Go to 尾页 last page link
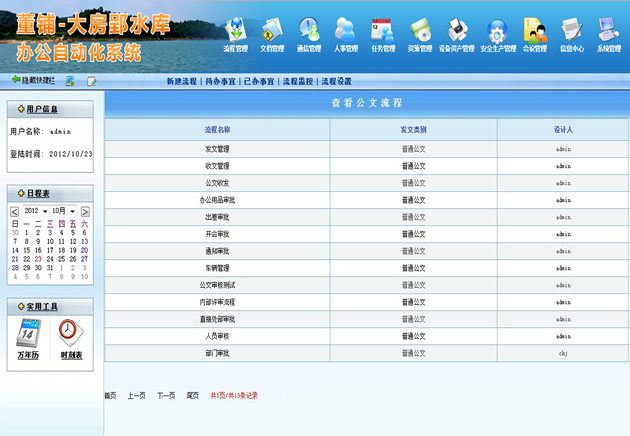Viewport: 630px width, 436px height. [192, 396]
